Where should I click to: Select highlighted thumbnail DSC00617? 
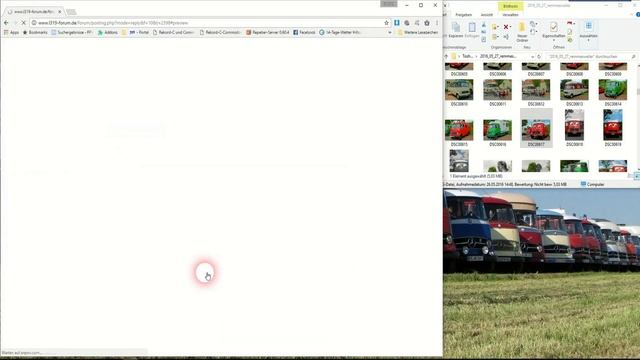click(x=536, y=128)
